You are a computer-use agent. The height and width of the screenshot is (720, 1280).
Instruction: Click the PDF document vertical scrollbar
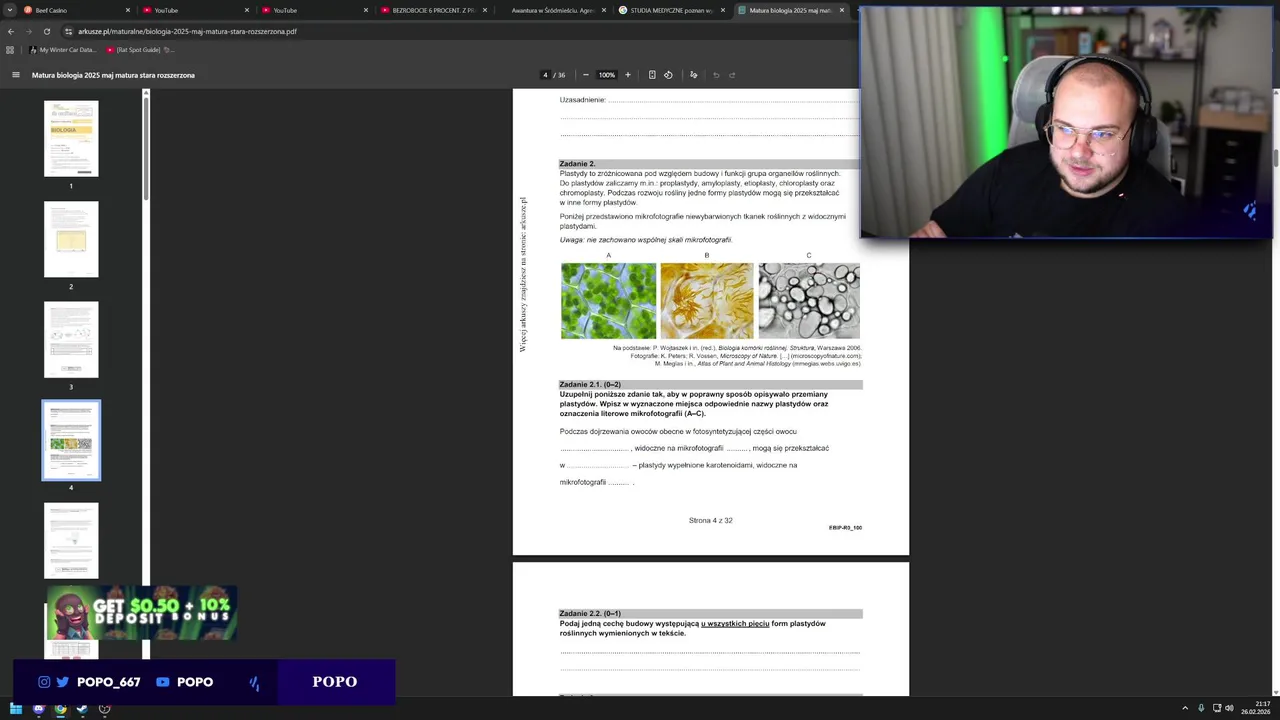(1275, 157)
